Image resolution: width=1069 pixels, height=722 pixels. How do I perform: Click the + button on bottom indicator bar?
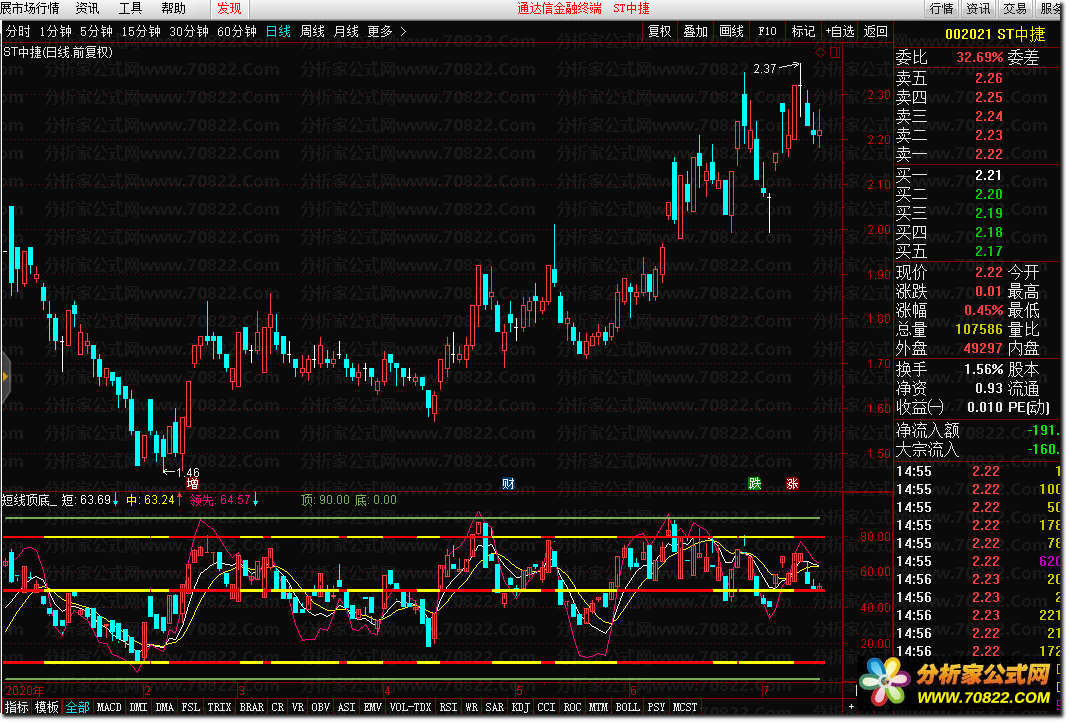coord(851,707)
